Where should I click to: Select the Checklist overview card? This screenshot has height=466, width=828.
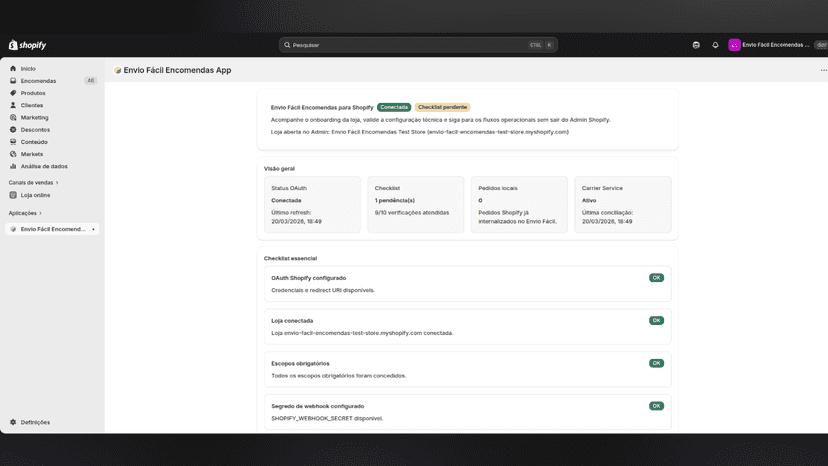point(416,204)
